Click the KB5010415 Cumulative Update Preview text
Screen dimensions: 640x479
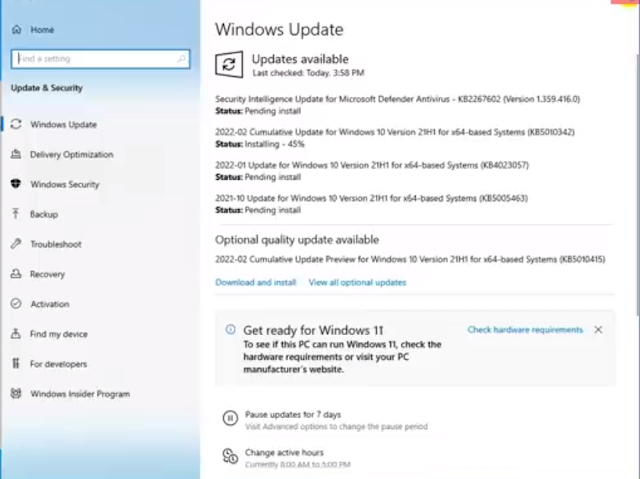pos(410,259)
